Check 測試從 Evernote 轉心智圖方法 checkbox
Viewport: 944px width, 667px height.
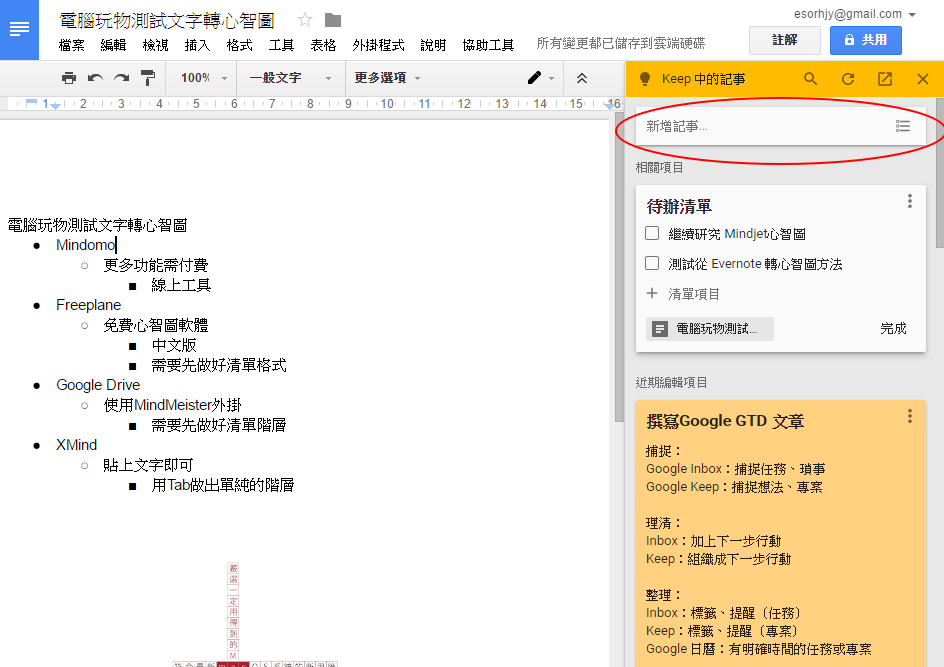651,263
